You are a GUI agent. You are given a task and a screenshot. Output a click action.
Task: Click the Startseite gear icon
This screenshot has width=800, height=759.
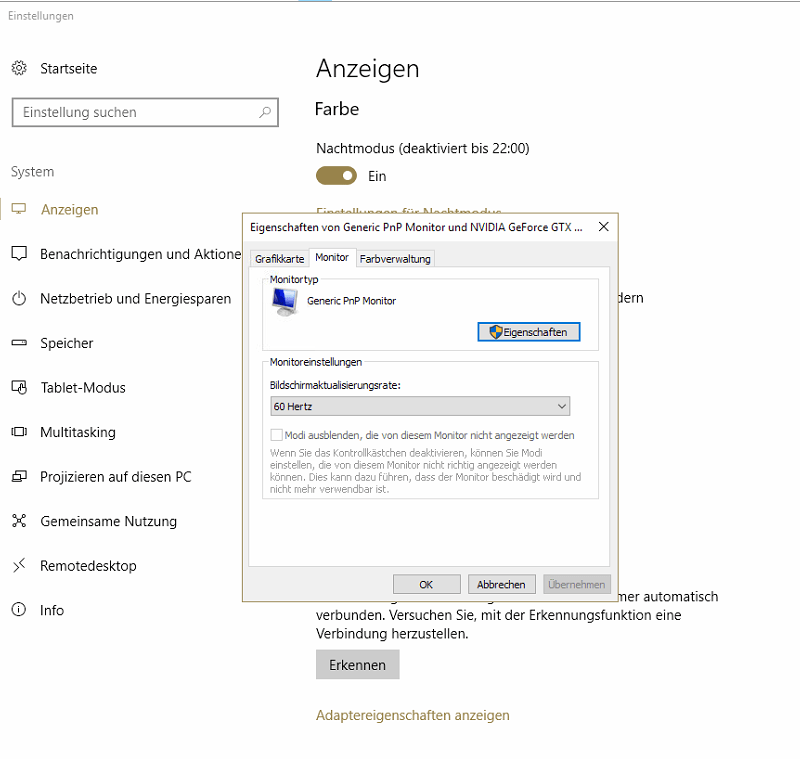tap(19, 68)
